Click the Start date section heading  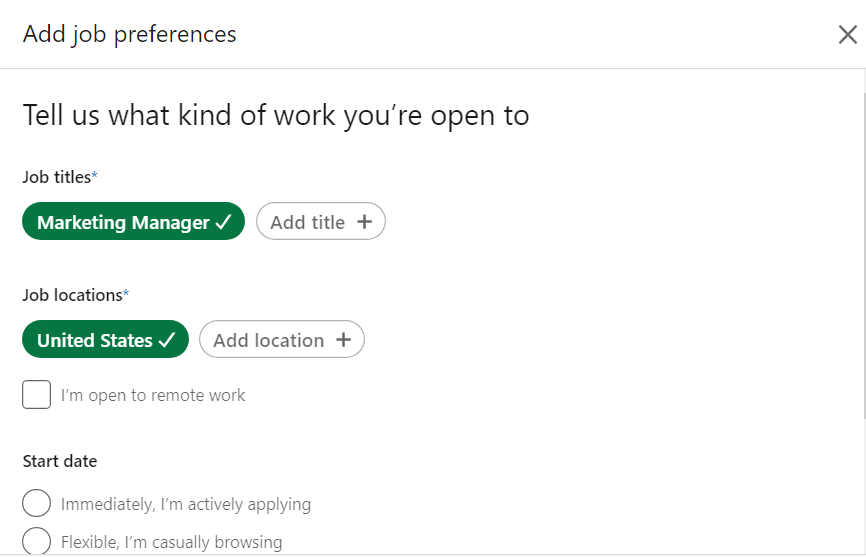coord(60,461)
